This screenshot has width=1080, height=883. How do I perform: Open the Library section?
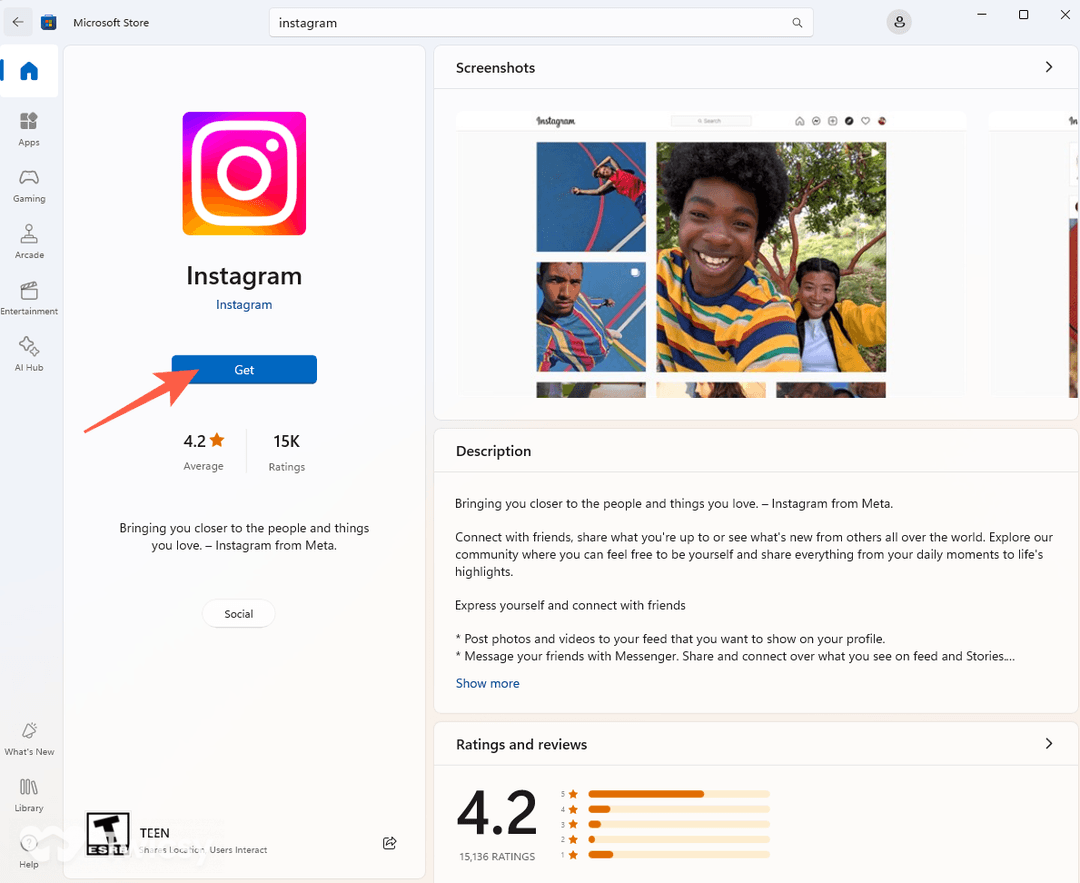click(29, 795)
